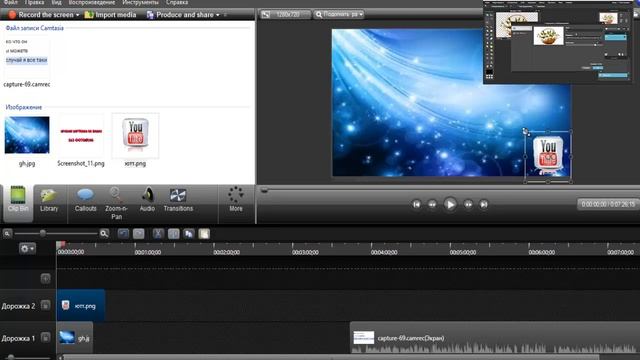
Task: Click the zoom out magnifier on timeline
Action: [x=7, y=233]
